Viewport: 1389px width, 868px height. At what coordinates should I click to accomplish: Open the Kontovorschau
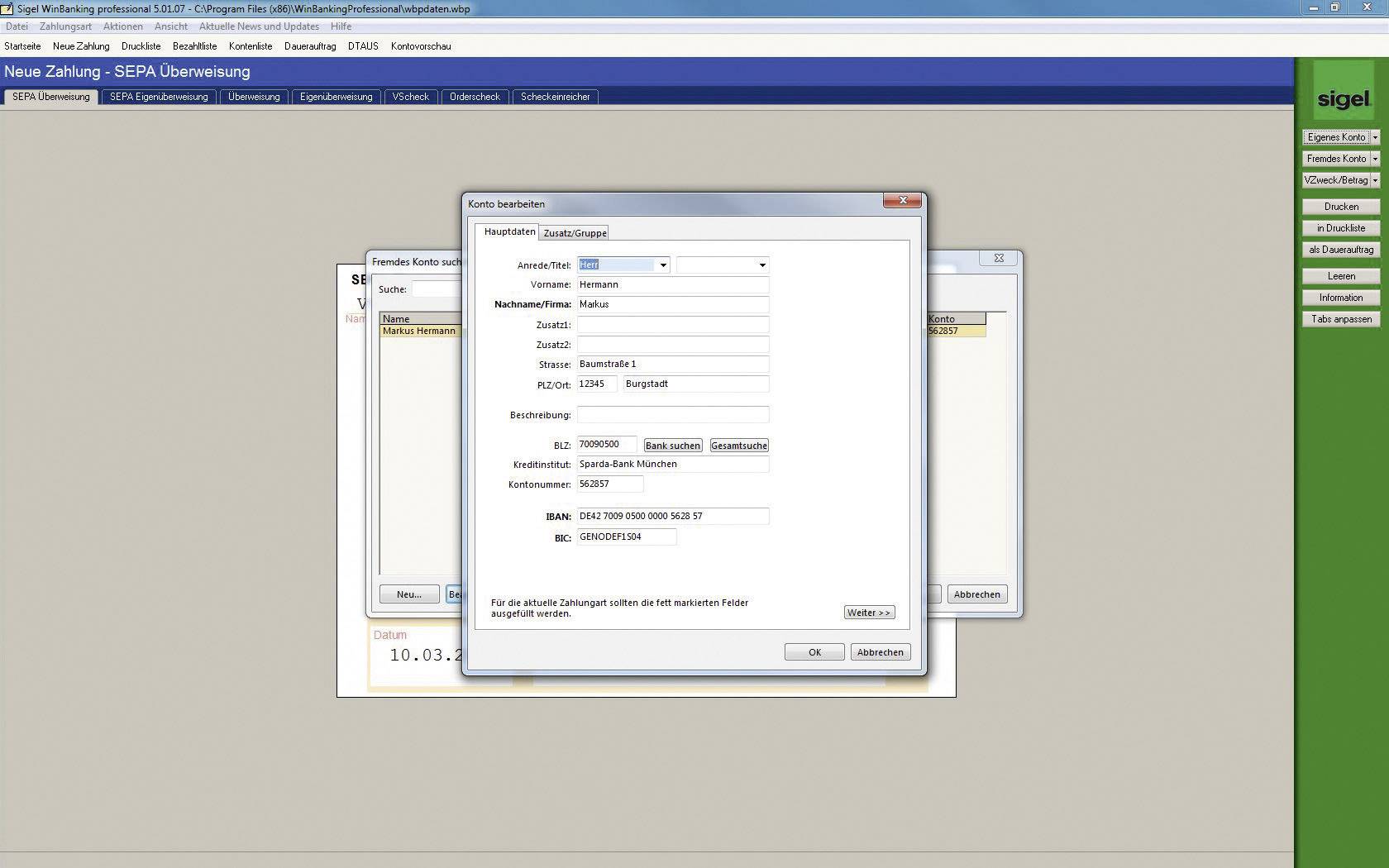[421, 46]
